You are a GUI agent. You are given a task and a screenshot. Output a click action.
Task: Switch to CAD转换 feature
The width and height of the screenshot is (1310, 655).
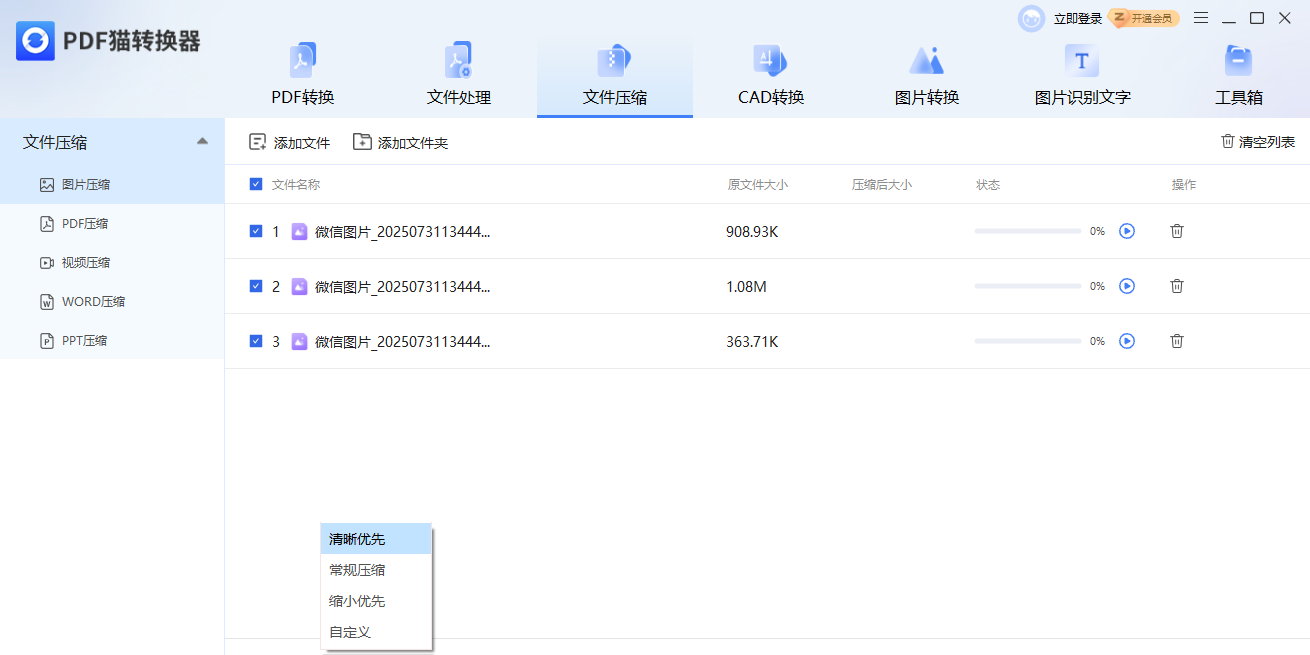(770, 75)
